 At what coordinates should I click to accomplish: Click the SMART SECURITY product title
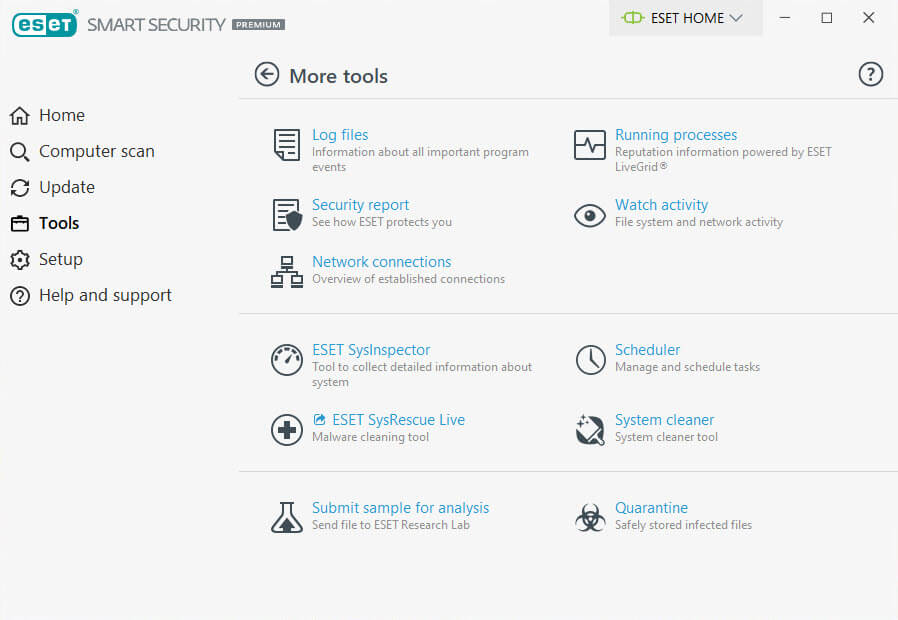(156, 25)
